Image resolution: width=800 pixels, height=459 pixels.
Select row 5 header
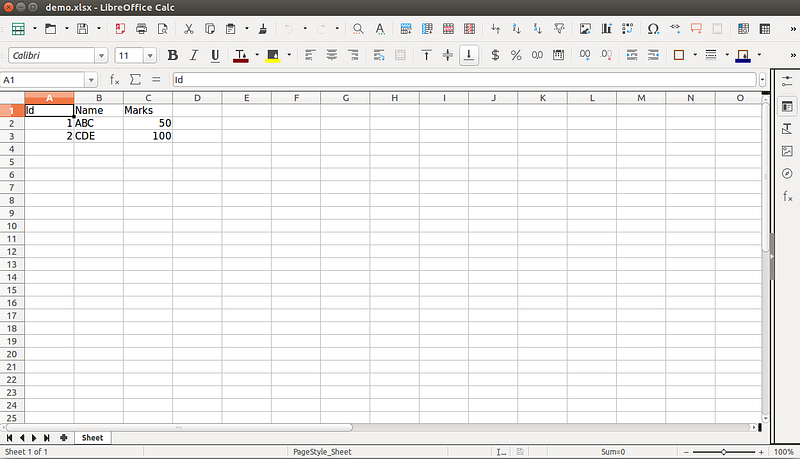click(12, 162)
